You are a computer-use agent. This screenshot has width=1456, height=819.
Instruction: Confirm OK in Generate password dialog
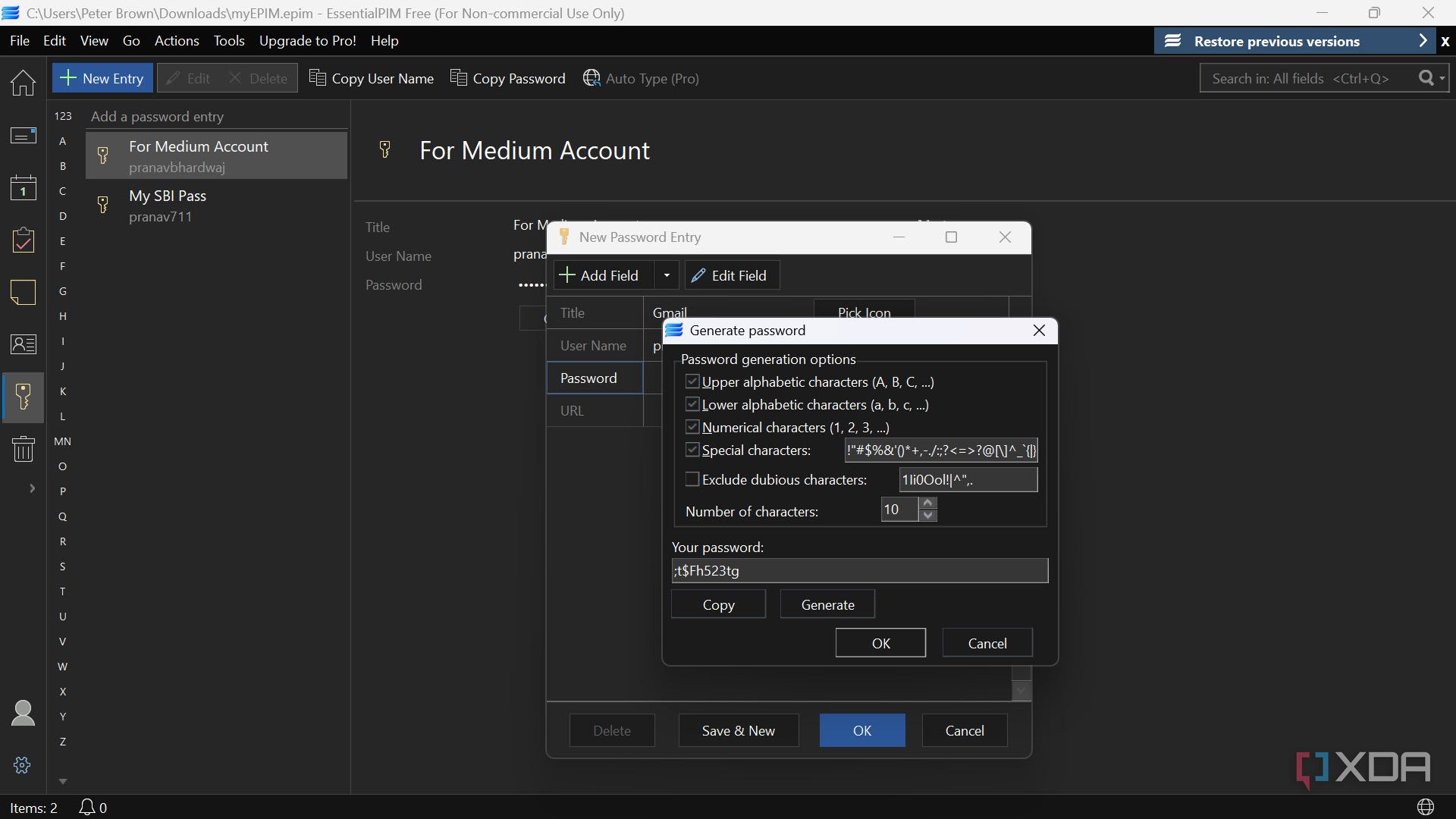[880, 643]
